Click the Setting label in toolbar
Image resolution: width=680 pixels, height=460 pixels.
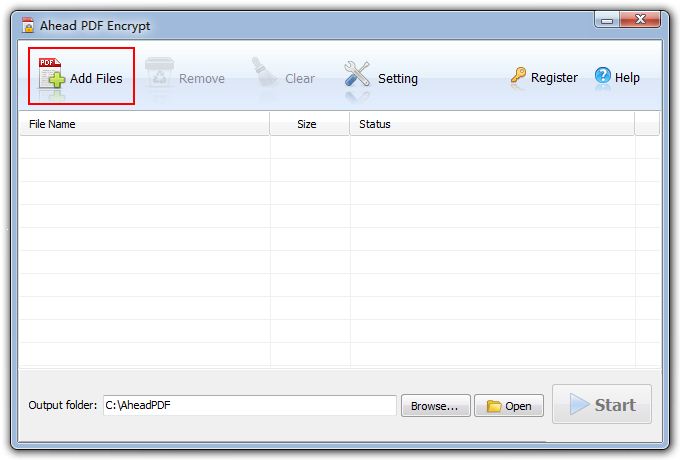coord(398,78)
